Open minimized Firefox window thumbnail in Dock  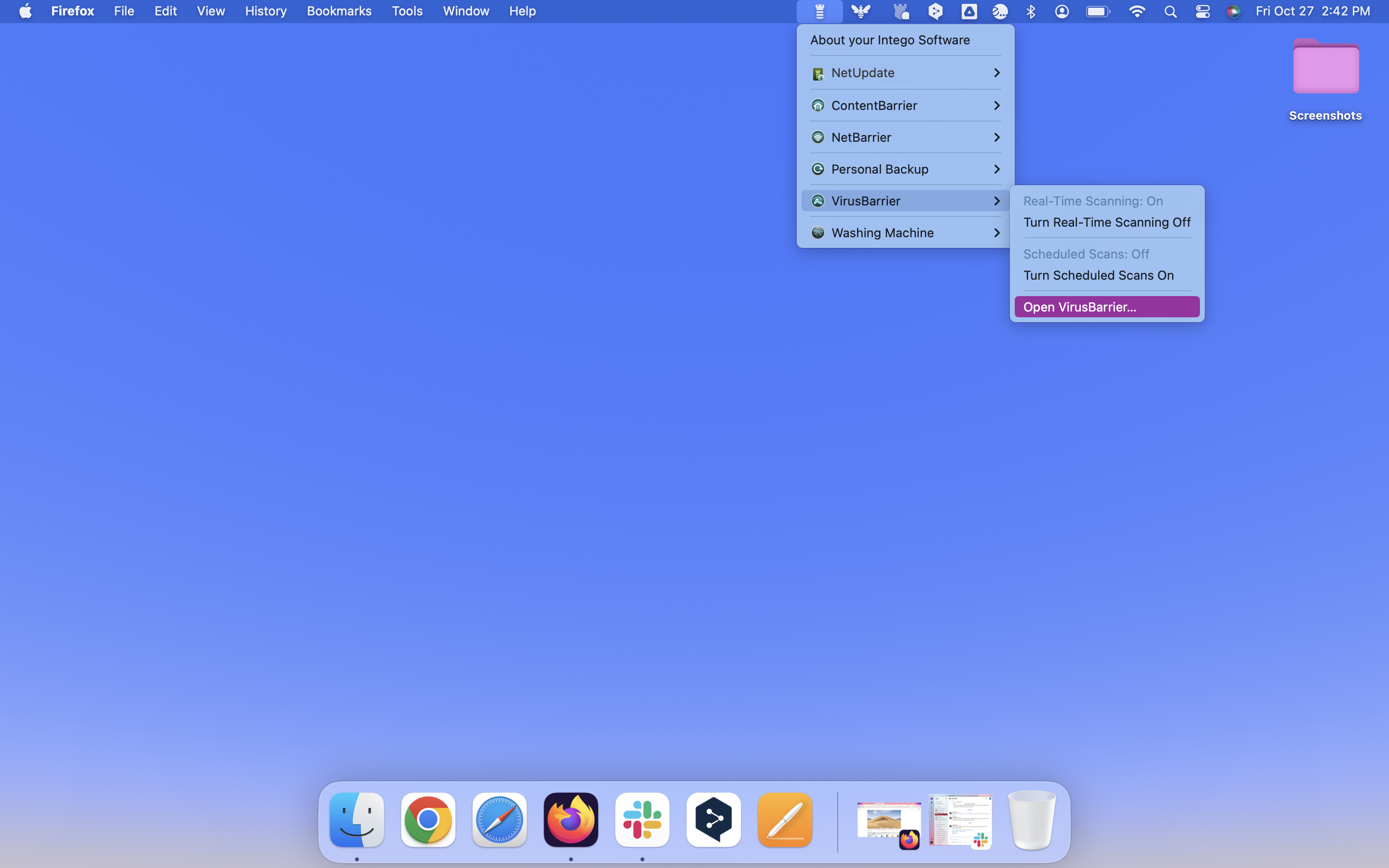[x=888, y=825]
